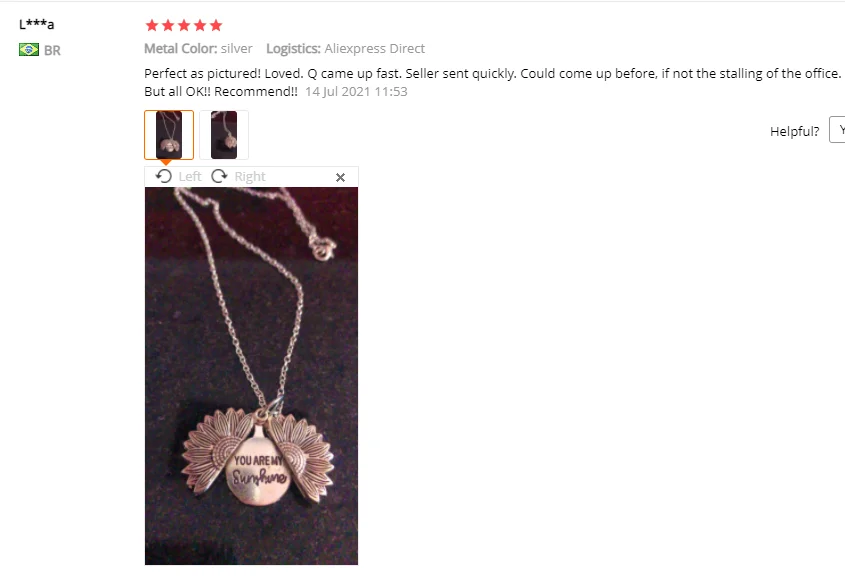The width and height of the screenshot is (845, 584).
Task: Click the BR country code
Action: click(x=52, y=51)
